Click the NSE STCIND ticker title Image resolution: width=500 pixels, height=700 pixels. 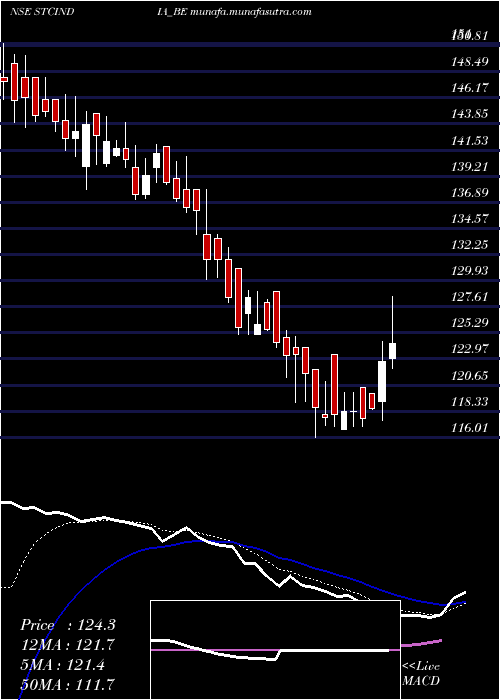click(42, 12)
